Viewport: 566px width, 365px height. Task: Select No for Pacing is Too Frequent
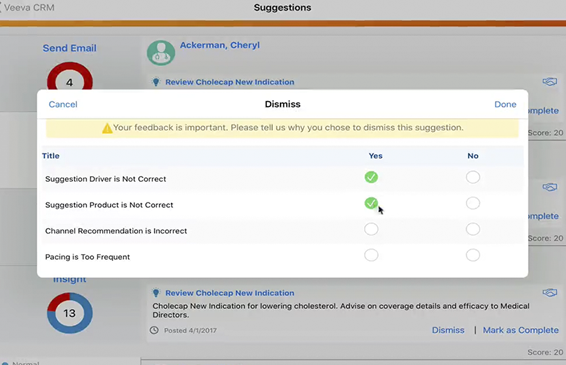[x=473, y=255]
